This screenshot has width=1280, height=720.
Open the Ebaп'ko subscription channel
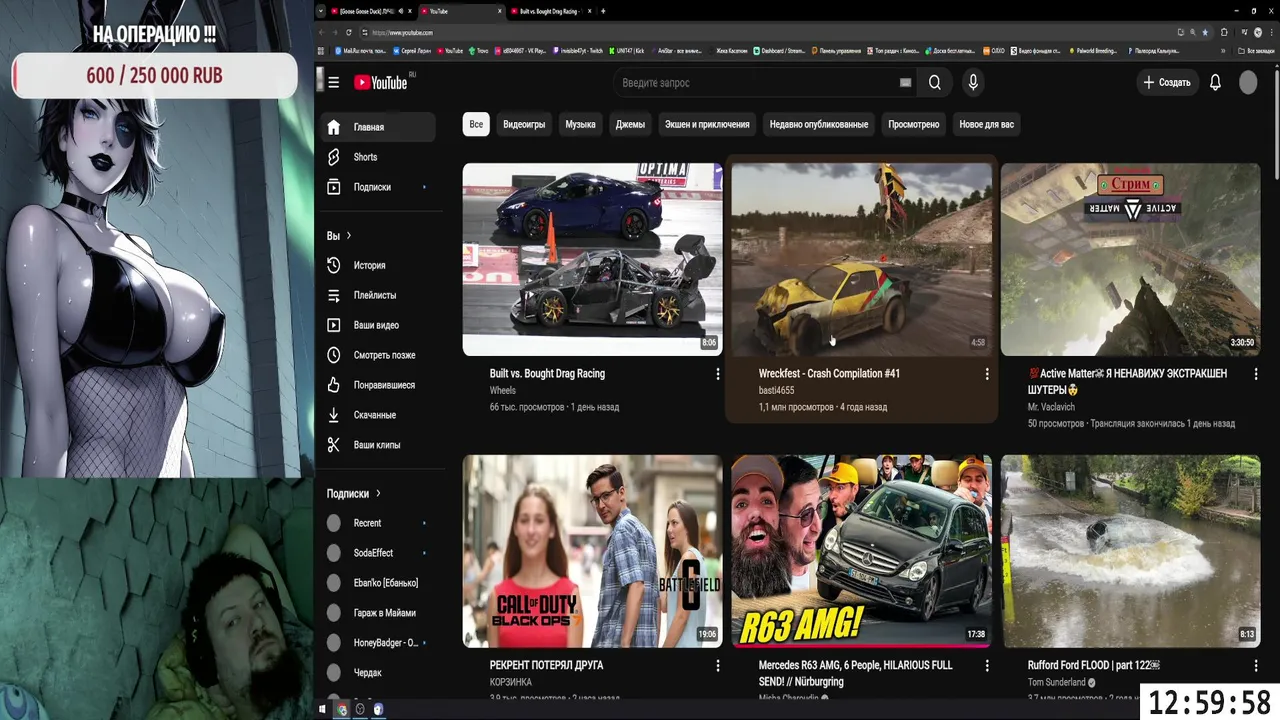point(377,583)
